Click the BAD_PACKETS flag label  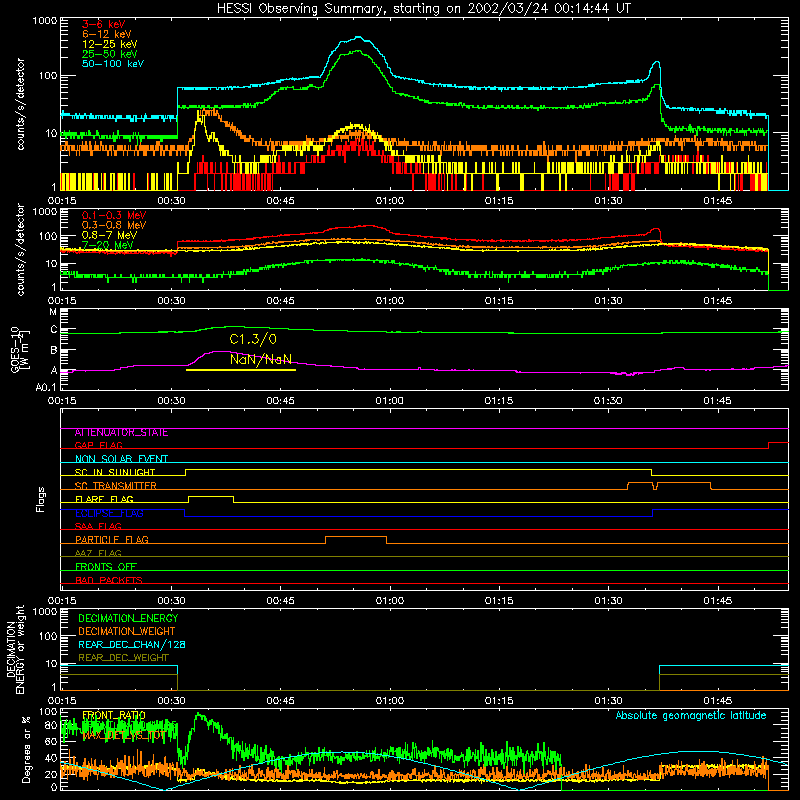pyautogui.click(x=109, y=580)
